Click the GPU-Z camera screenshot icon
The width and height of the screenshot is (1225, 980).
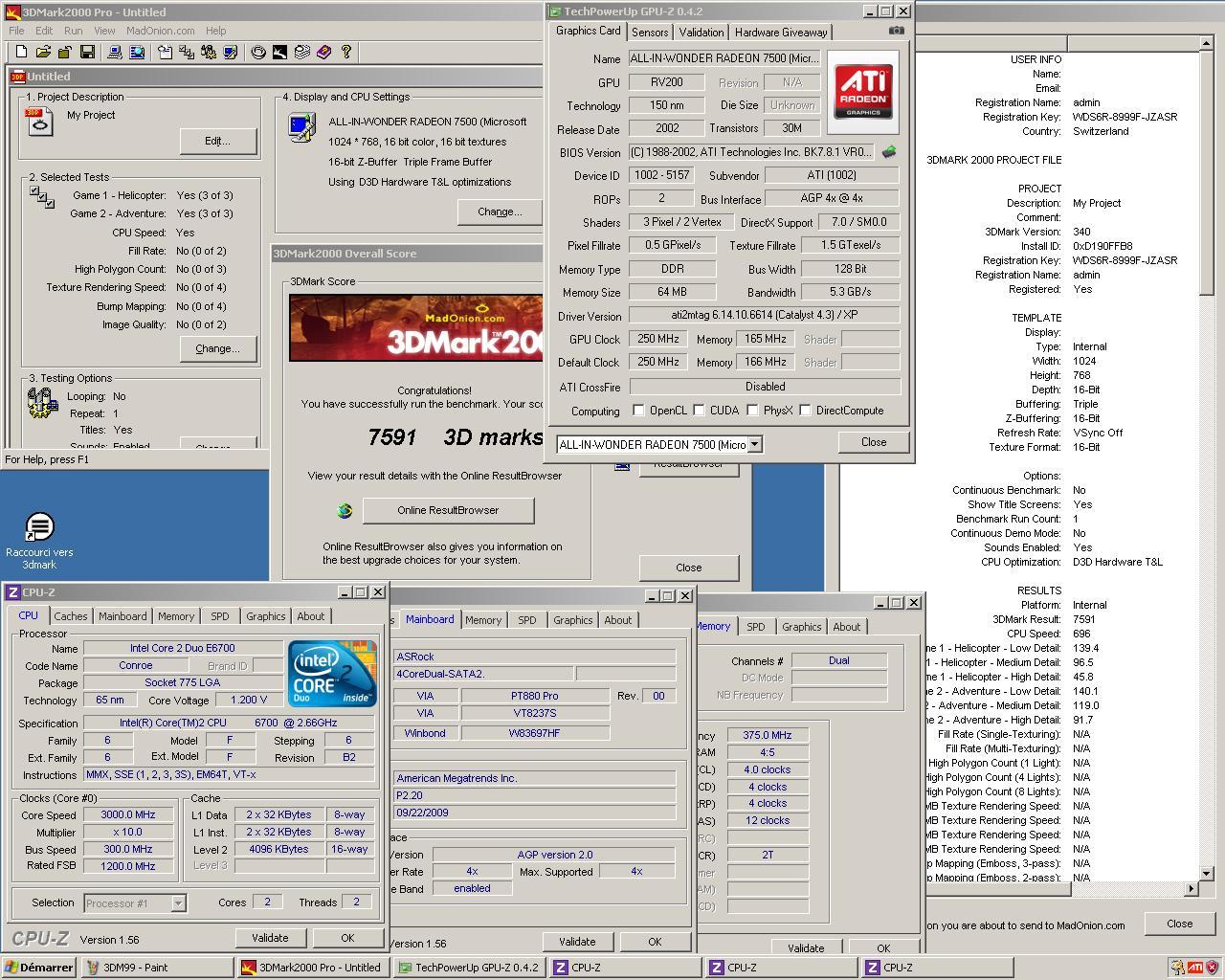(x=896, y=31)
